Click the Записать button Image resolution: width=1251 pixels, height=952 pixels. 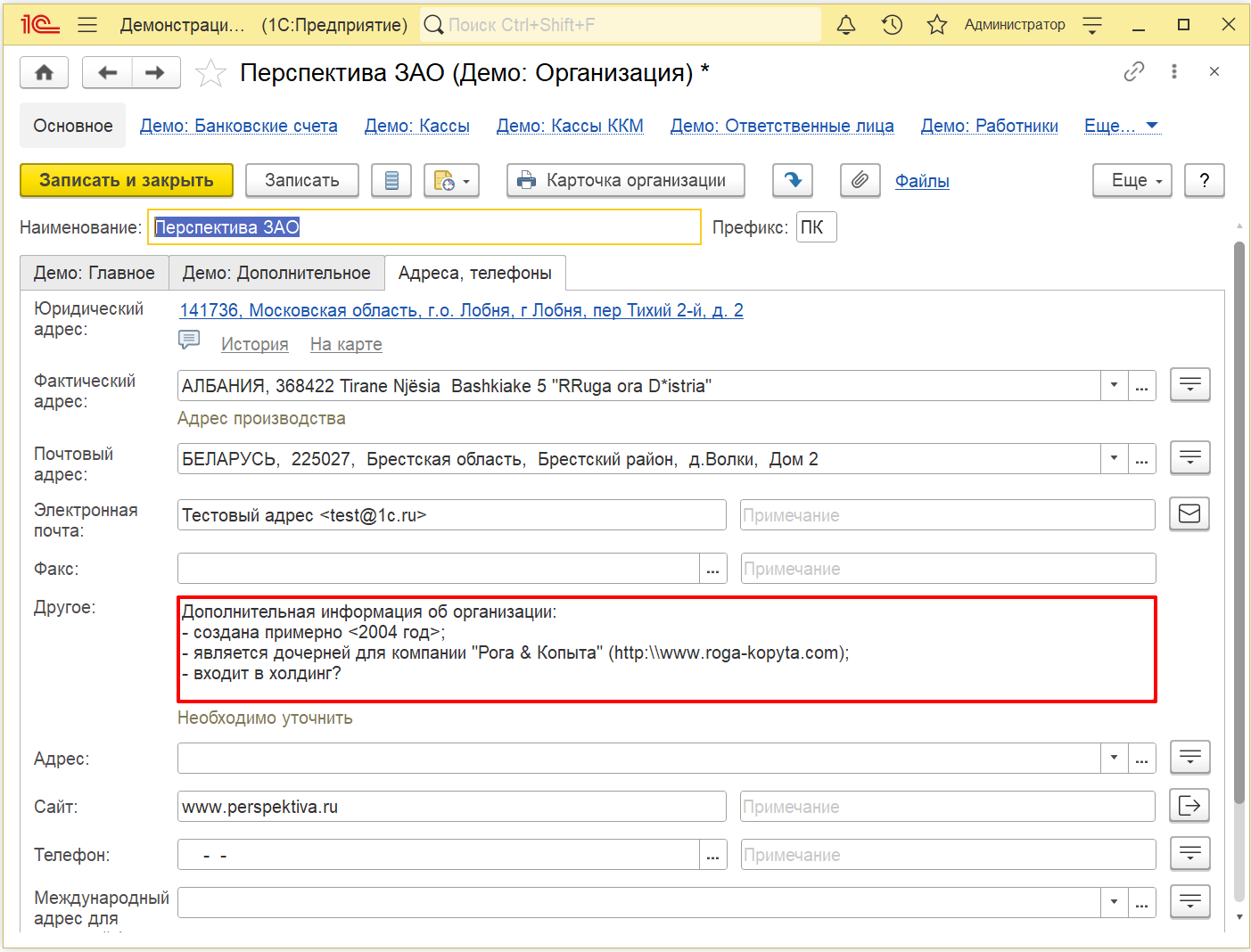click(302, 180)
